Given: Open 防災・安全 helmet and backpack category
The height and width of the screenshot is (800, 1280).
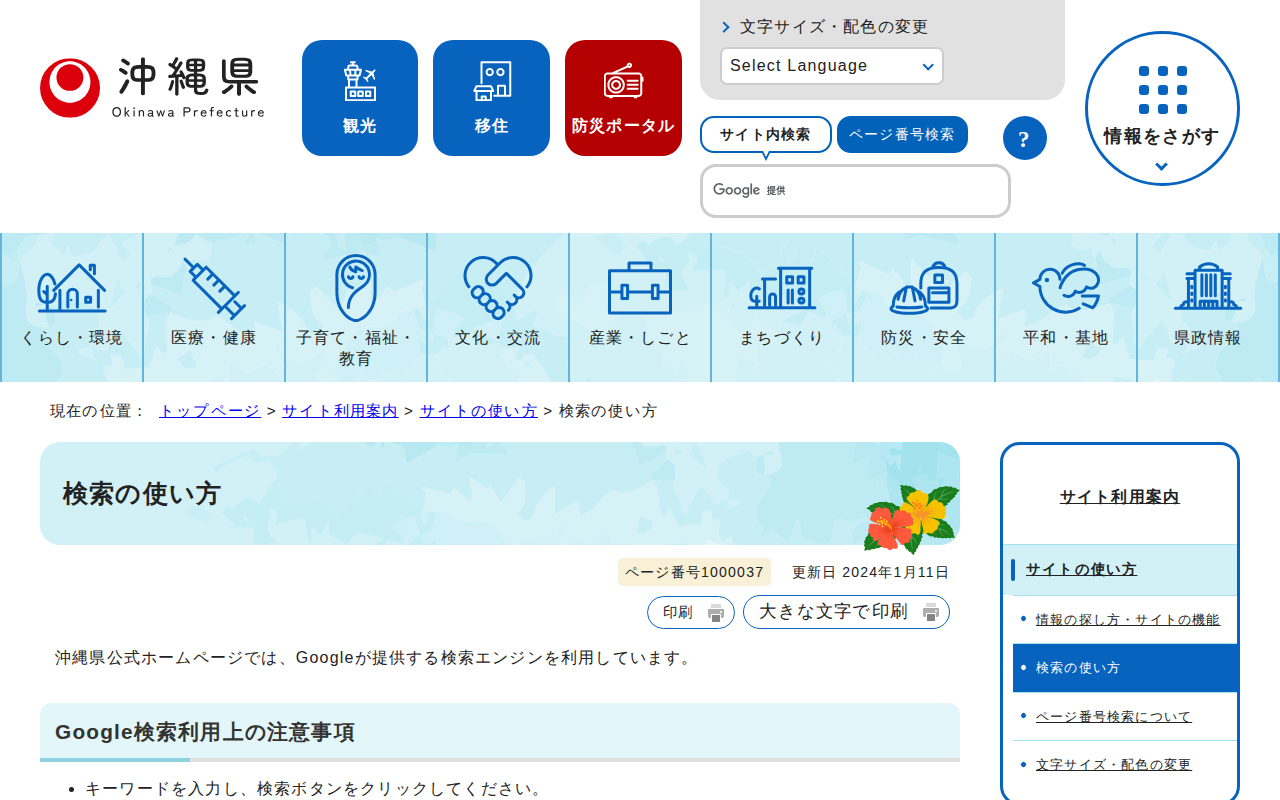Looking at the screenshot, I should pyautogui.click(x=924, y=308).
